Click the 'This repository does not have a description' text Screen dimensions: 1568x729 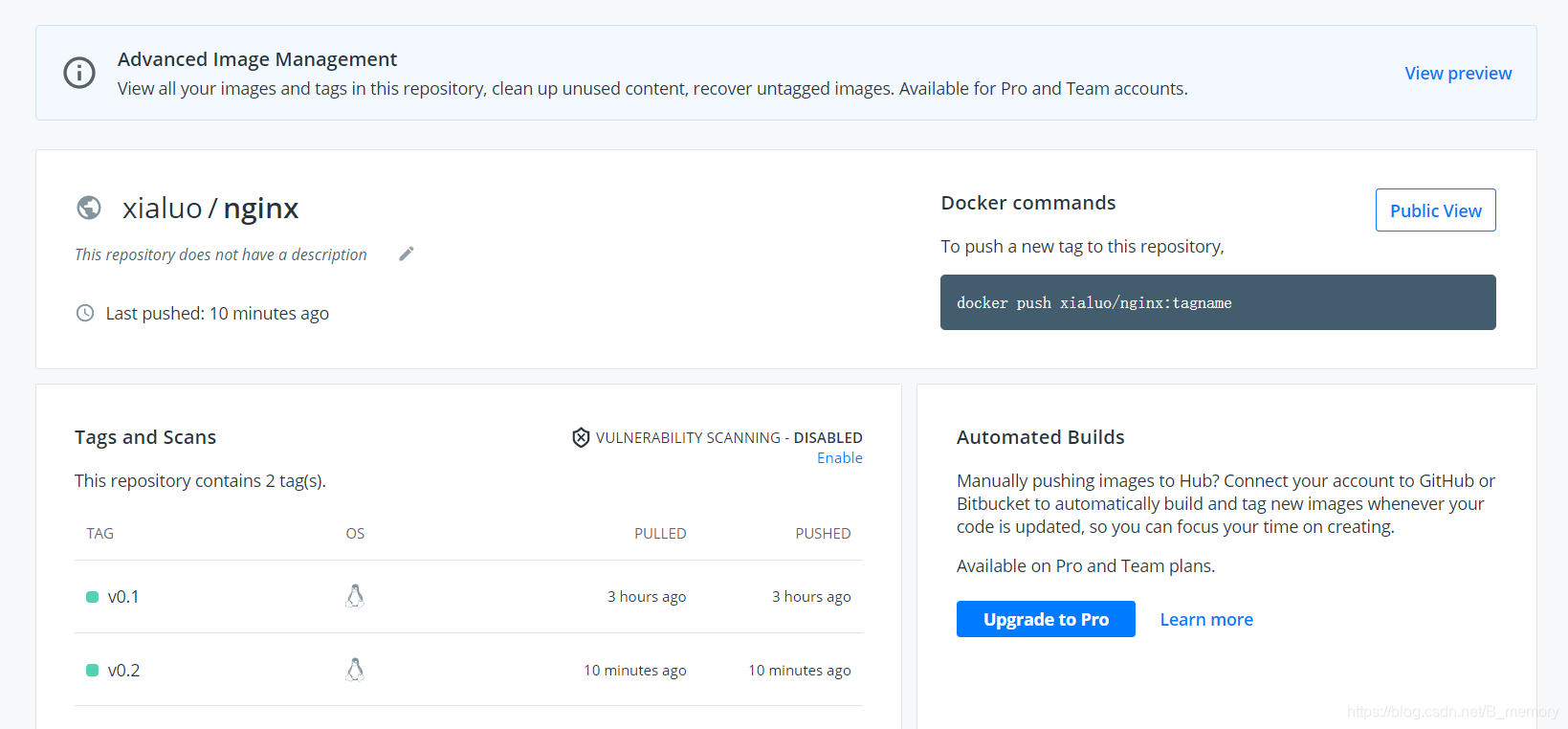coord(221,254)
